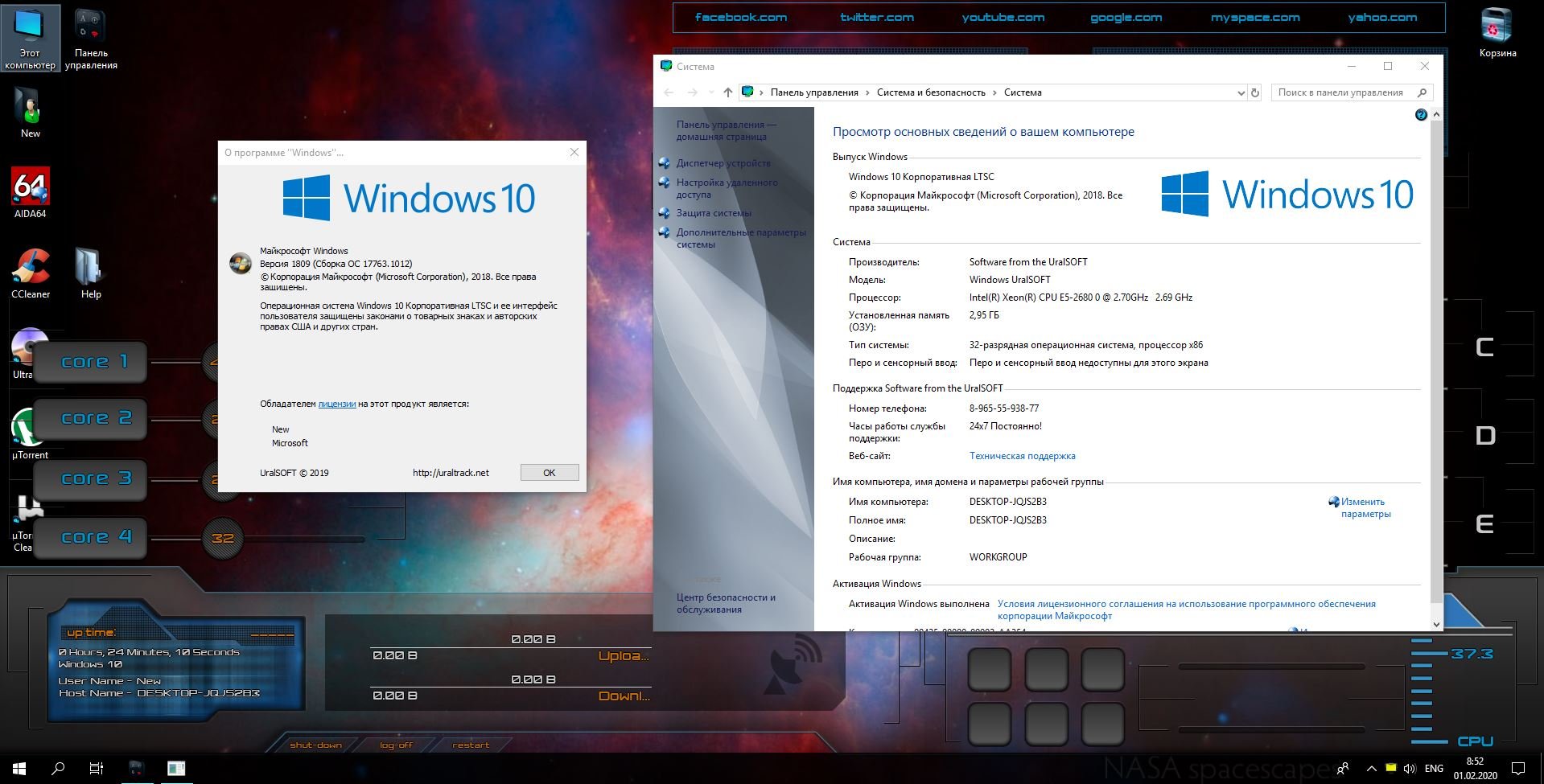Click drive letter E on desktop widget

(x=1484, y=524)
